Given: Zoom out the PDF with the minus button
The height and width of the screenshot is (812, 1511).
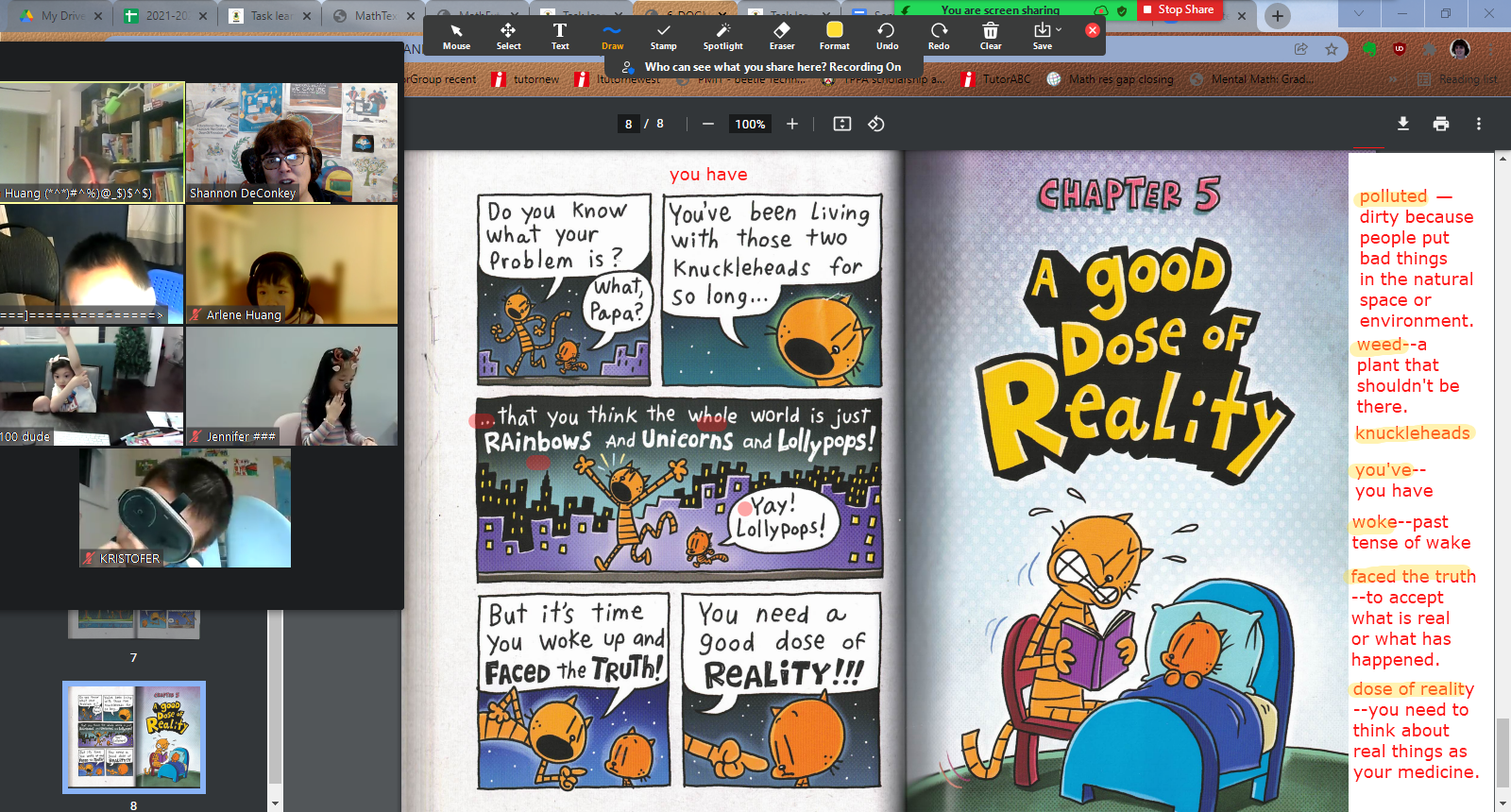Looking at the screenshot, I should tap(708, 124).
